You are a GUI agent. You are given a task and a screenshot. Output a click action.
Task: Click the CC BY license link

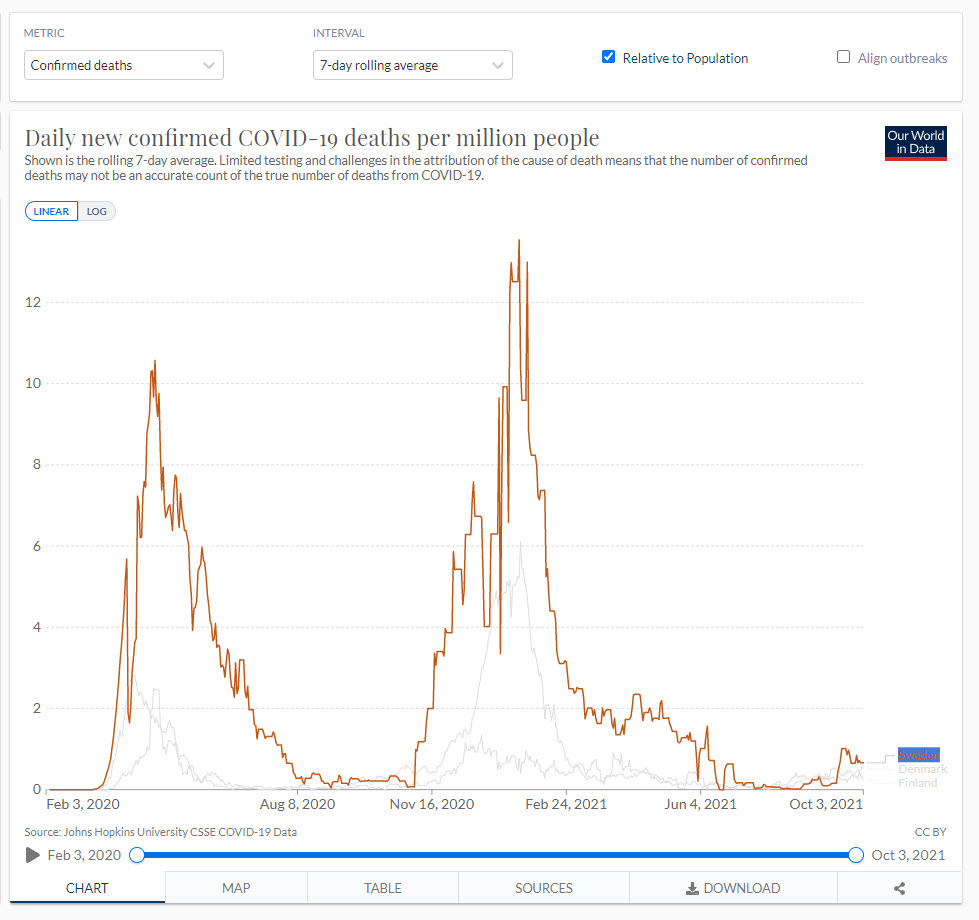[930, 831]
